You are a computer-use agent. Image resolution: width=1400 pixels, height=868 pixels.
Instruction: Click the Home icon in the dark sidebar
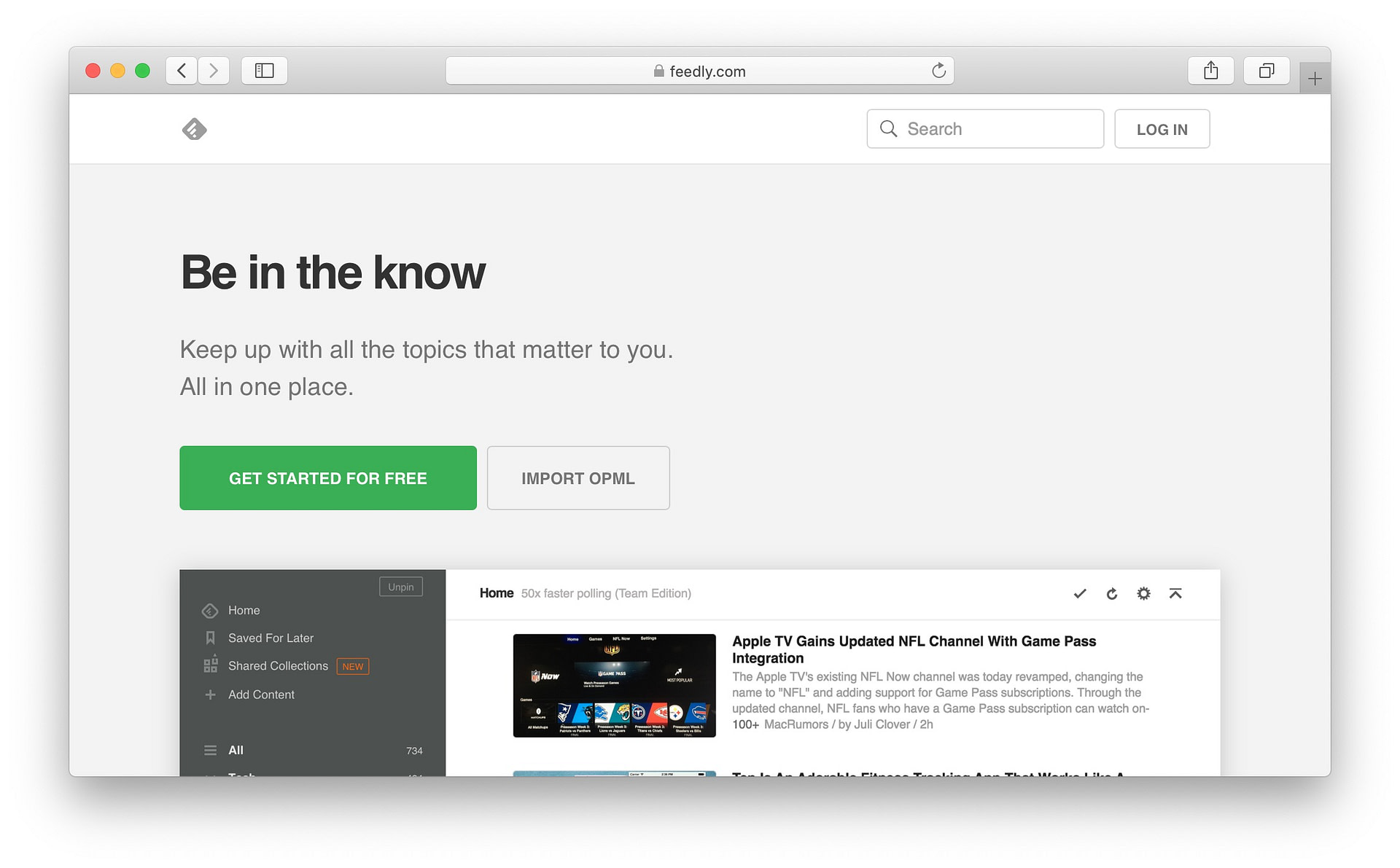pos(210,610)
